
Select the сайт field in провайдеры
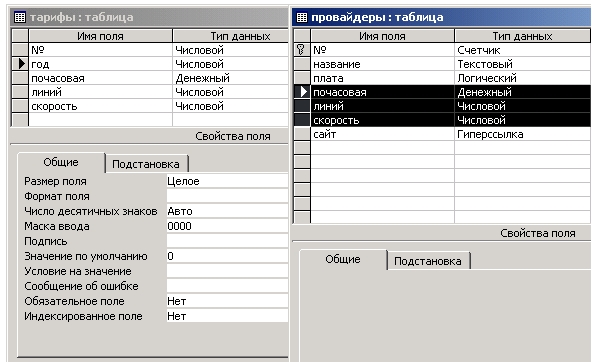382,134
